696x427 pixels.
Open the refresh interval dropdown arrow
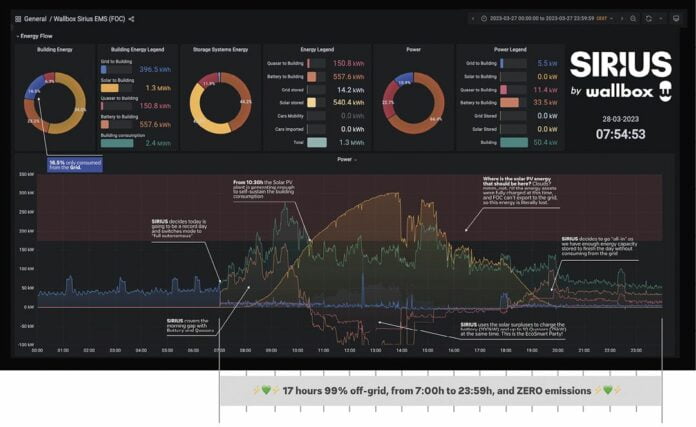pyautogui.click(x=659, y=18)
